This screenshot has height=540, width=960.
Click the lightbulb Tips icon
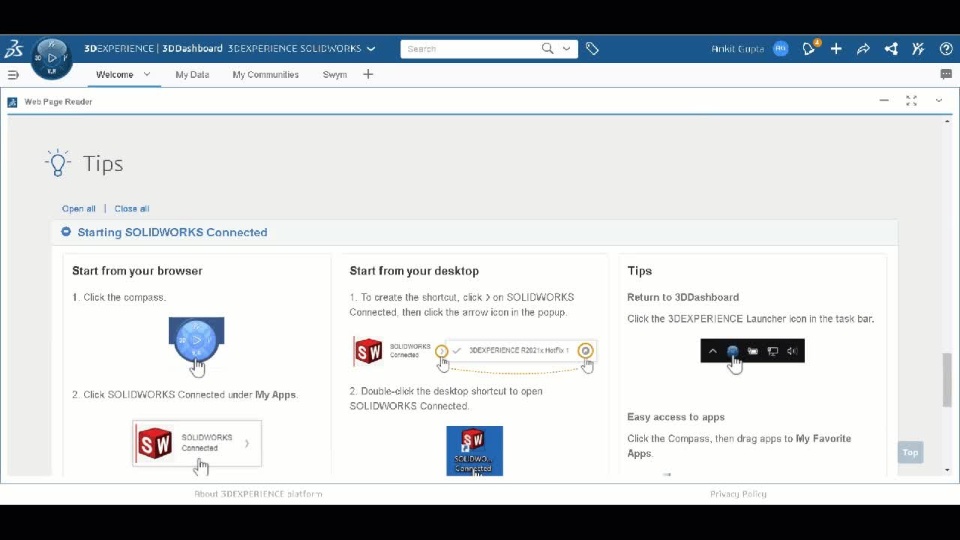point(58,163)
